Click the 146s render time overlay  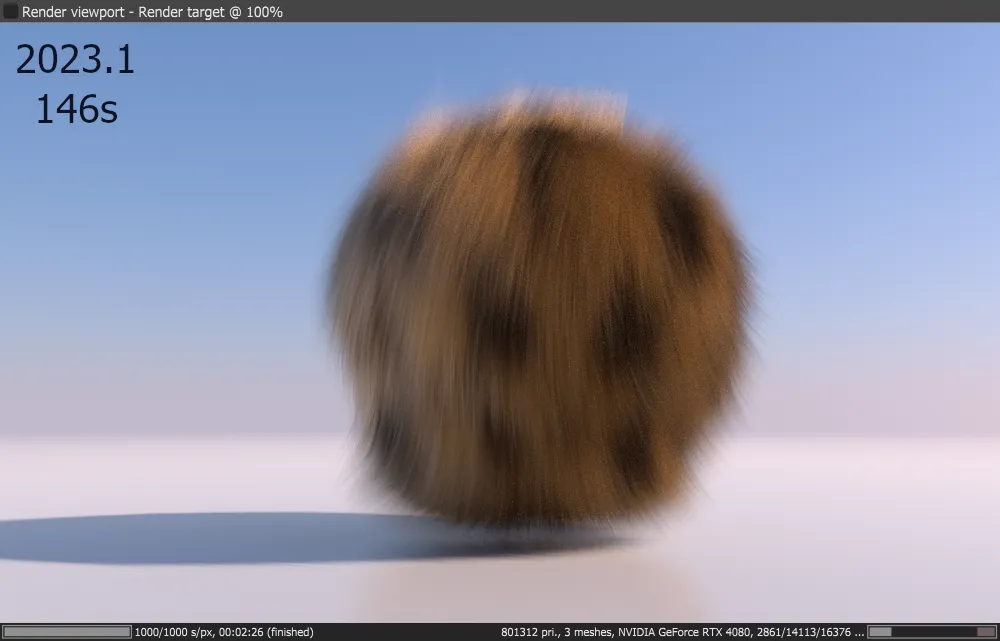click(x=76, y=109)
